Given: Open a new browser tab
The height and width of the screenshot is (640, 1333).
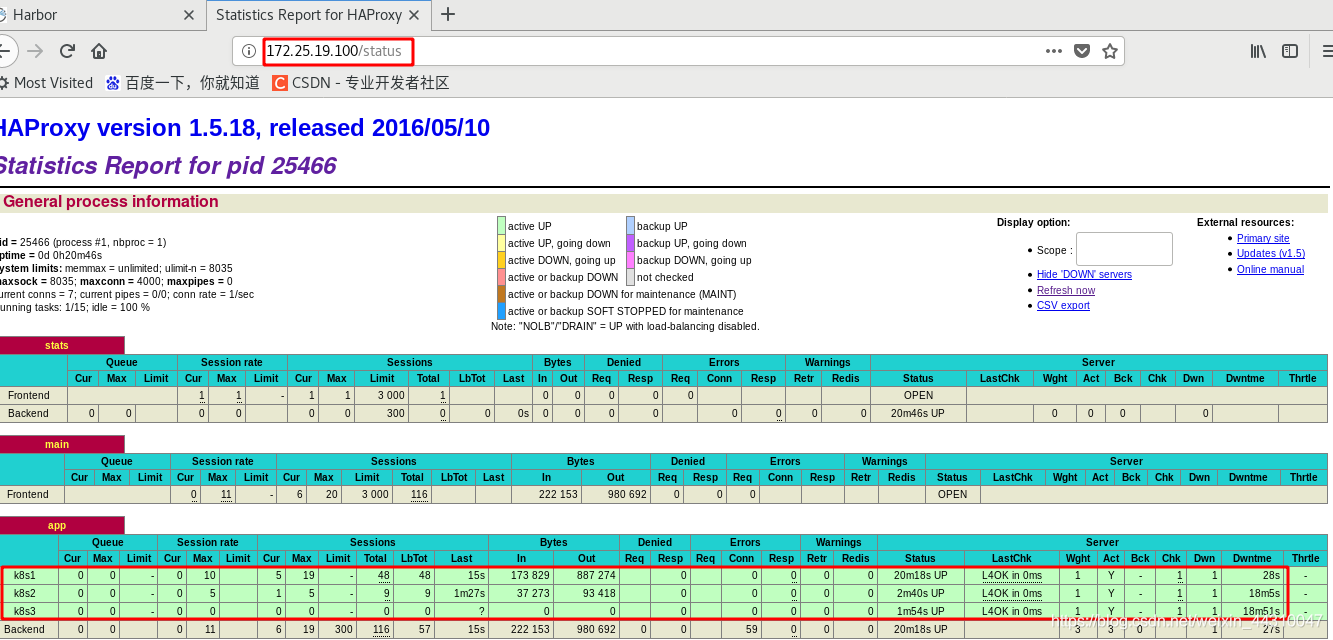Looking at the screenshot, I should pyautogui.click(x=448, y=14).
